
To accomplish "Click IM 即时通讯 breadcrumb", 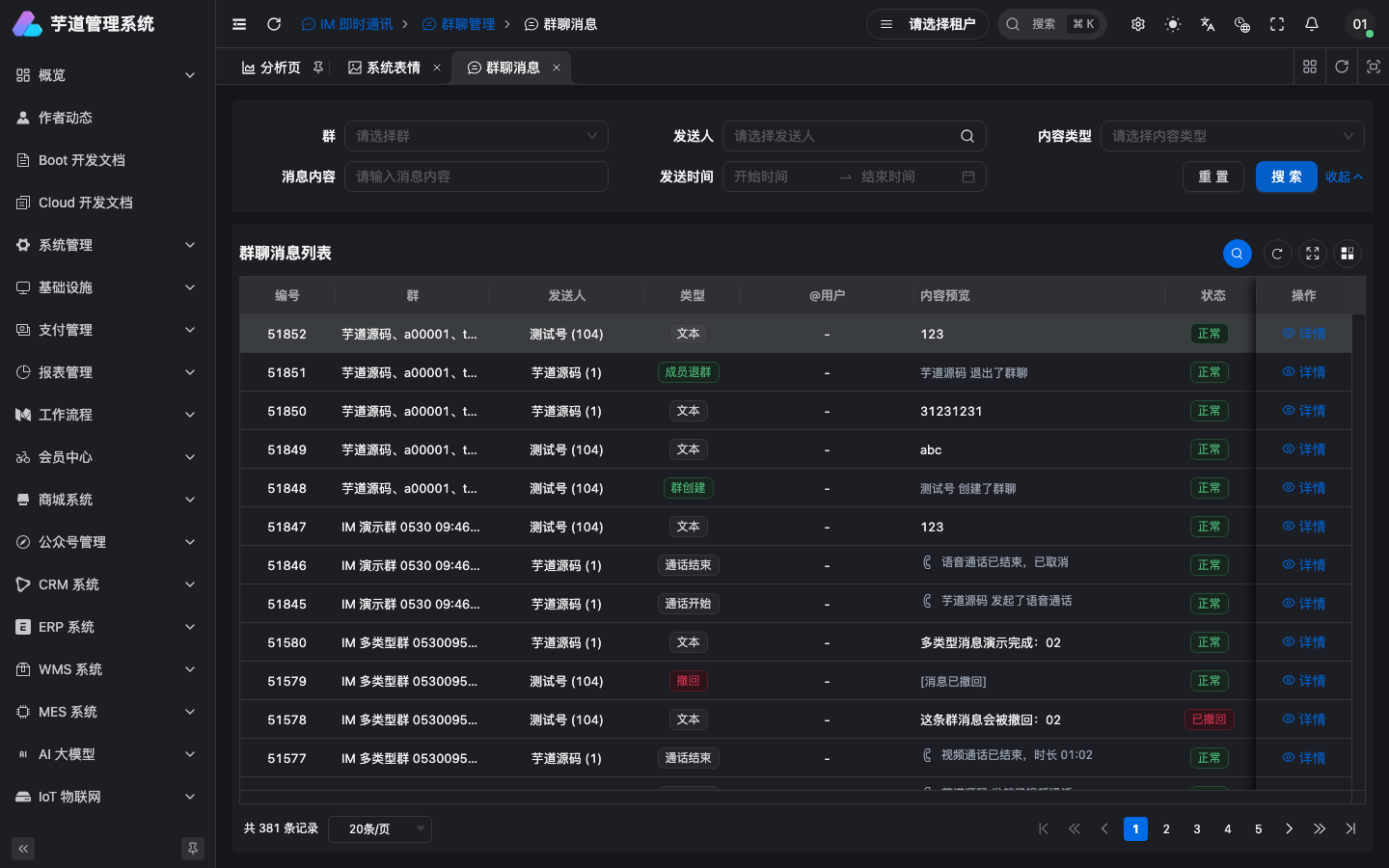I will pos(347,24).
